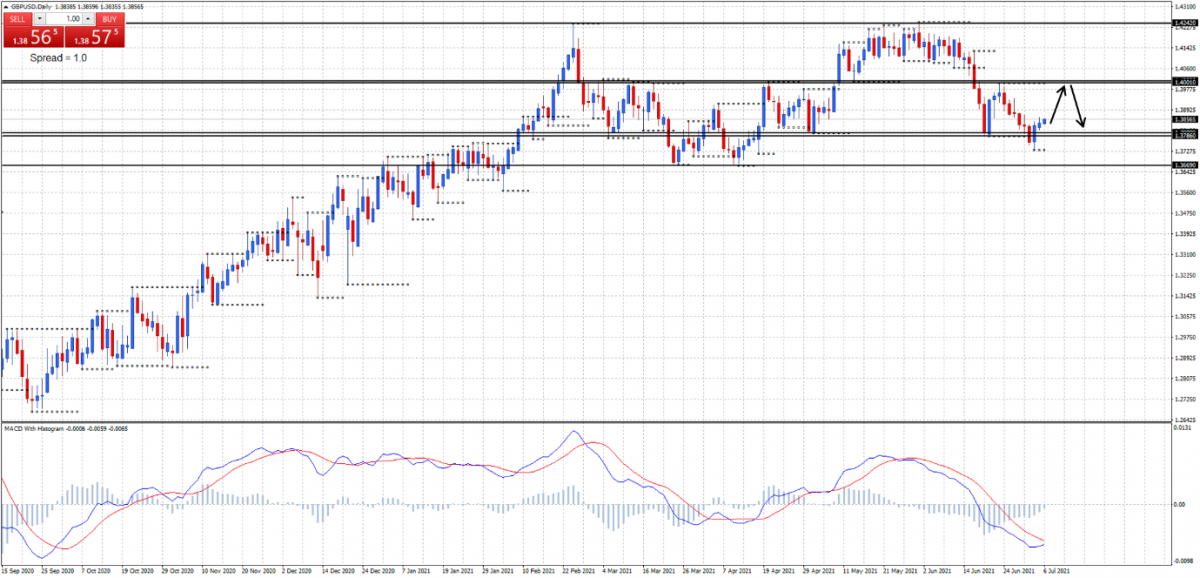The height and width of the screenshot is (578, 1200).
Task: Click the BUY button
Action: (110, 18)
